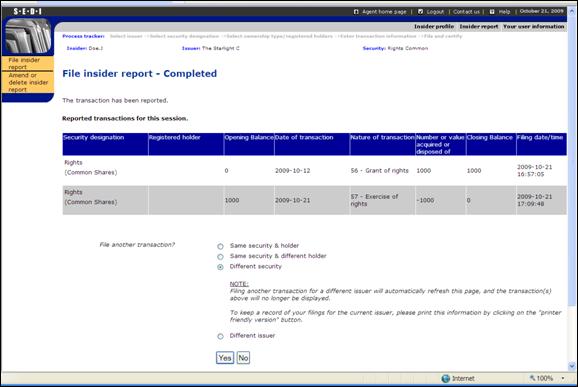
Task: Open Your user information tab
Action: pos(533,27)
